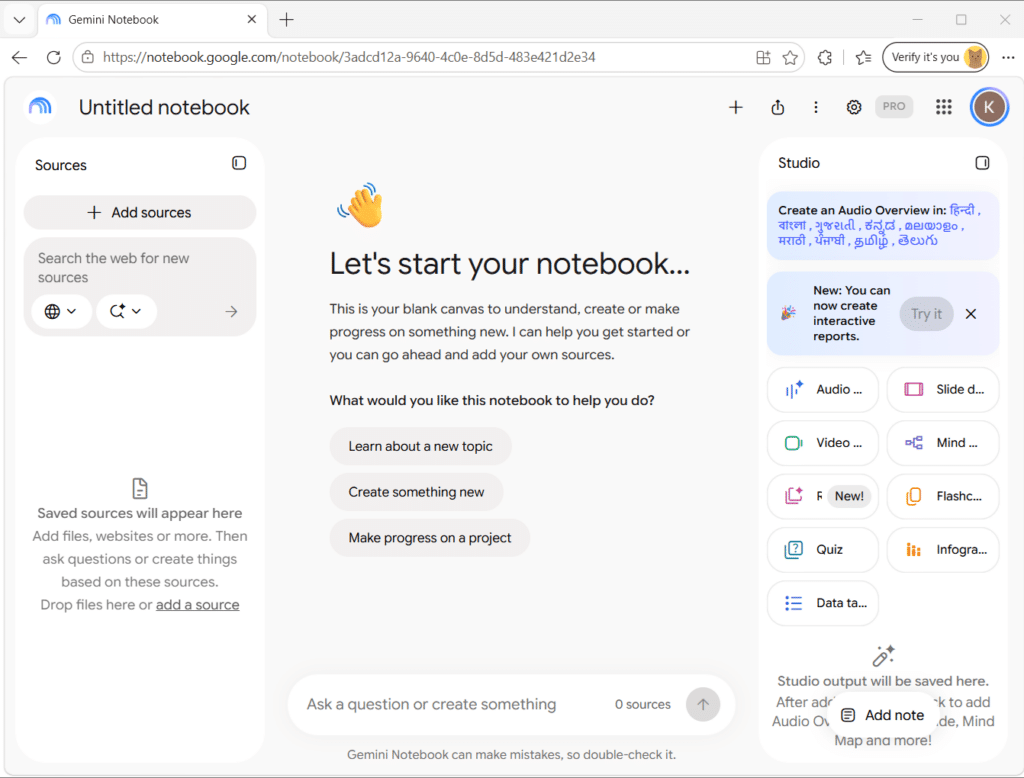Click the Add note button
Viewport: 1024px width, 778px height.
pyautogui.click(x=882, y=715)
